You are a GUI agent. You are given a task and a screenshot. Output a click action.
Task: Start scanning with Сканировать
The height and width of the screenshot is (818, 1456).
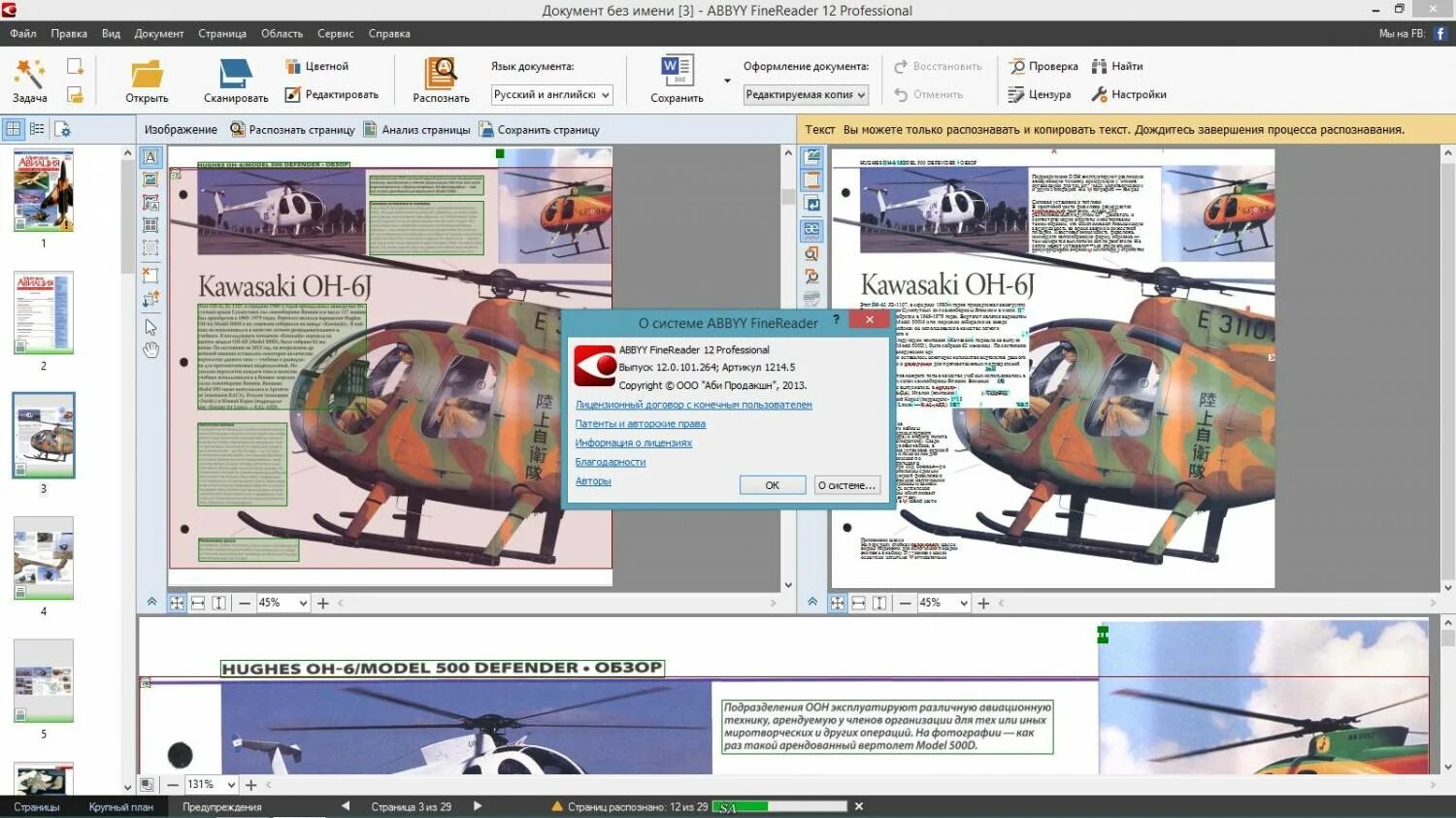tap(236, 80)
